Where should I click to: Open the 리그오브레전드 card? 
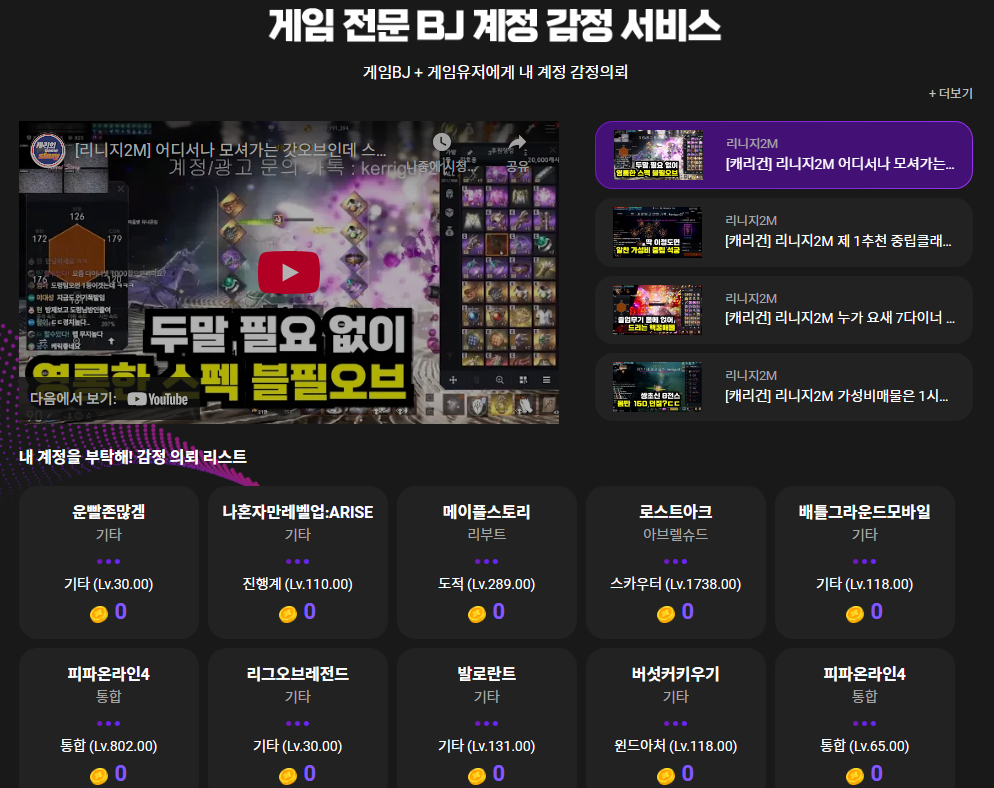(297, 718)
